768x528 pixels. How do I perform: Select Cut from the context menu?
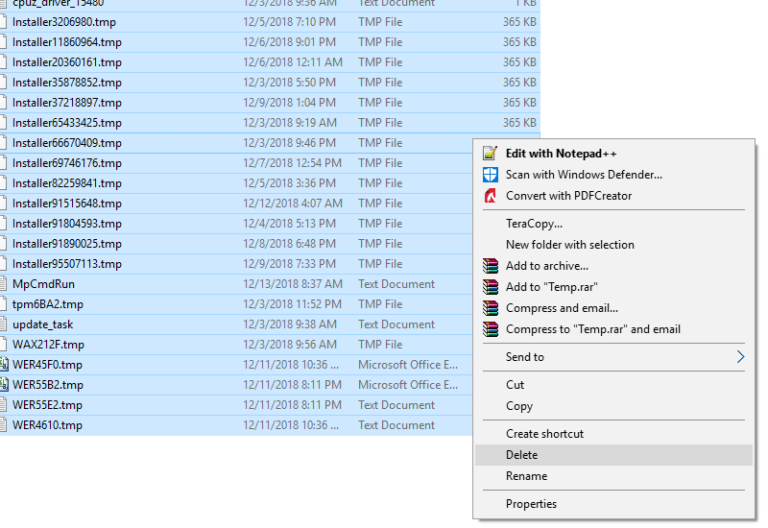(x=515, y=385)
